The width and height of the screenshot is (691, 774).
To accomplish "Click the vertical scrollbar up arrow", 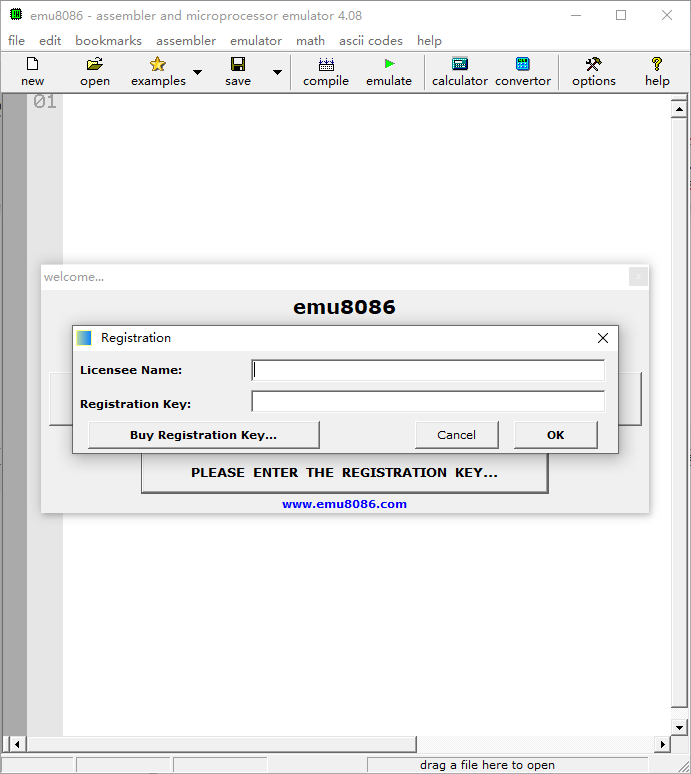I will [679, 109].
